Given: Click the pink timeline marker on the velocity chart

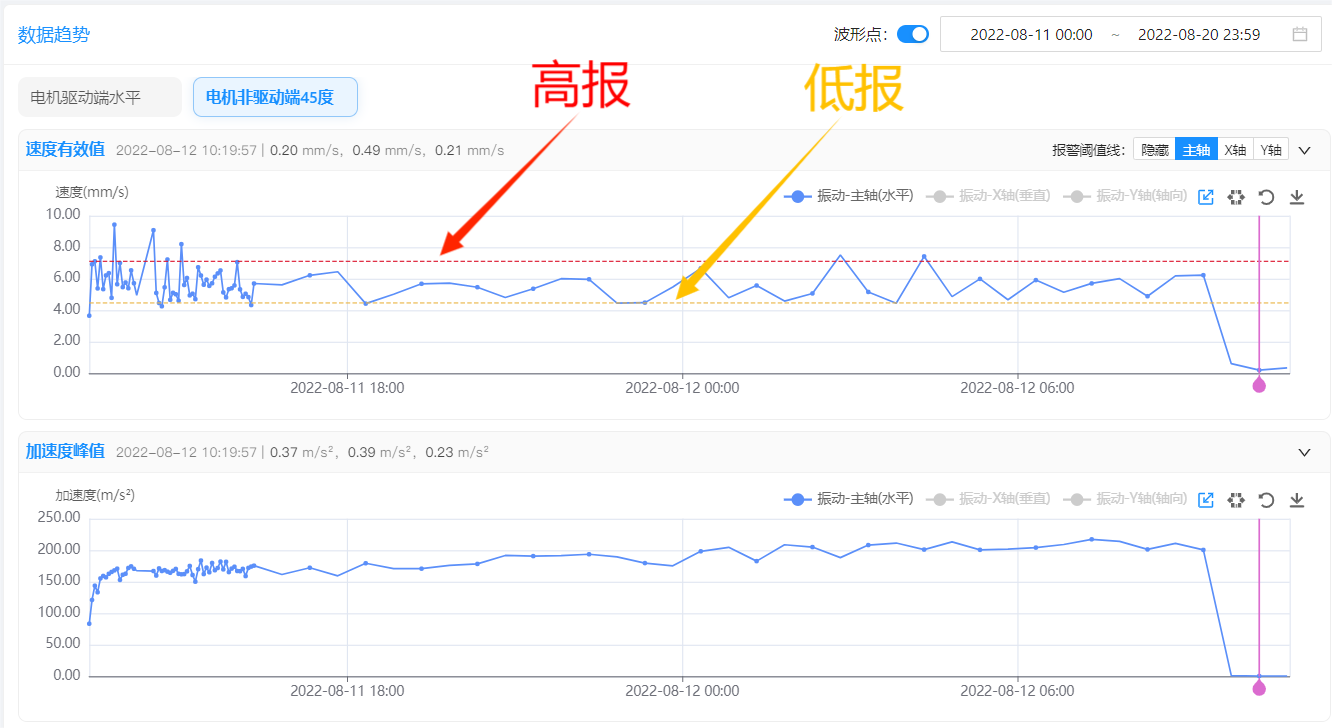Looking at the screenshot, I should pos(1259,384).
